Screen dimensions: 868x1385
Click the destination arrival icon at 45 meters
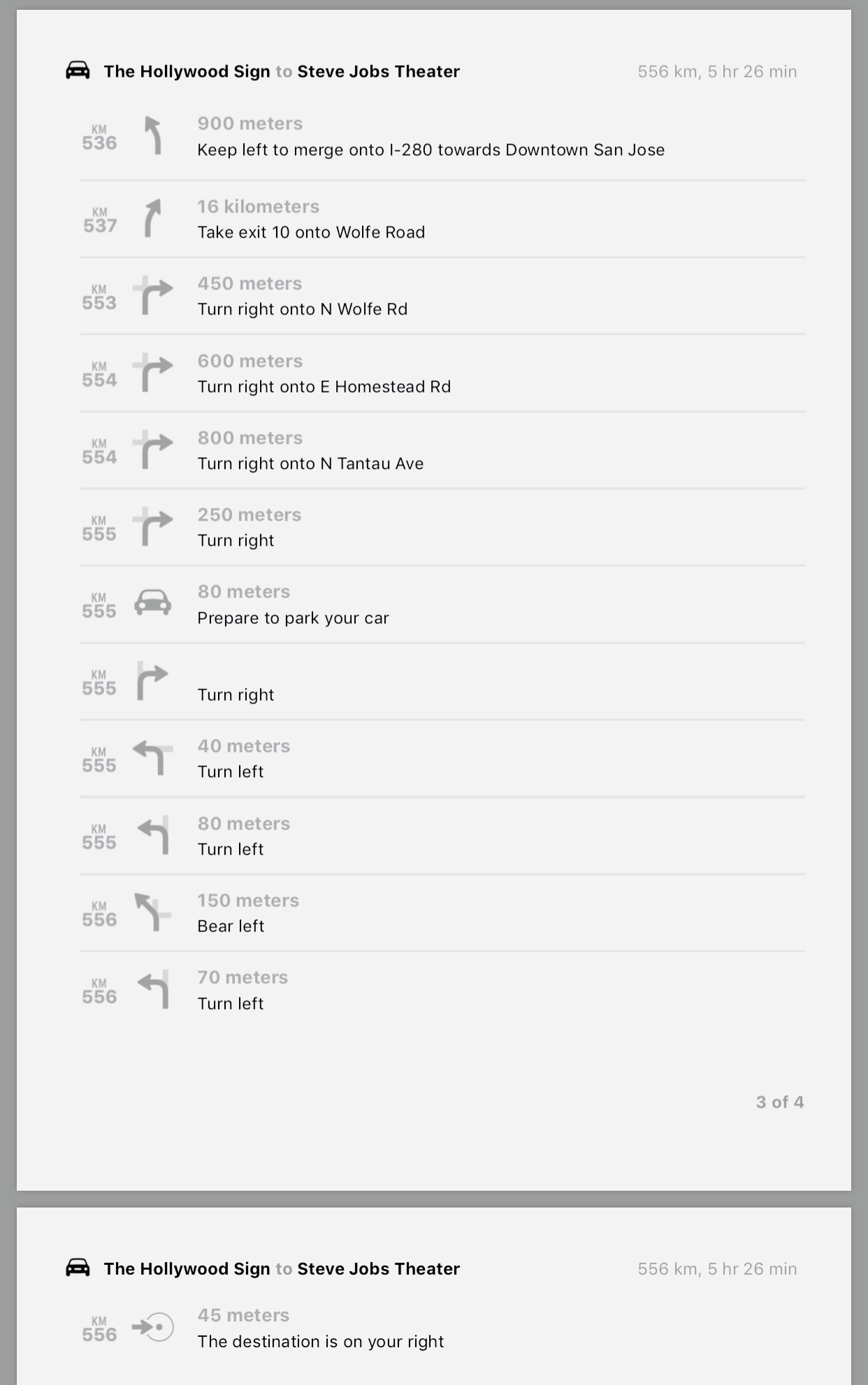[x=153, y=1327]
